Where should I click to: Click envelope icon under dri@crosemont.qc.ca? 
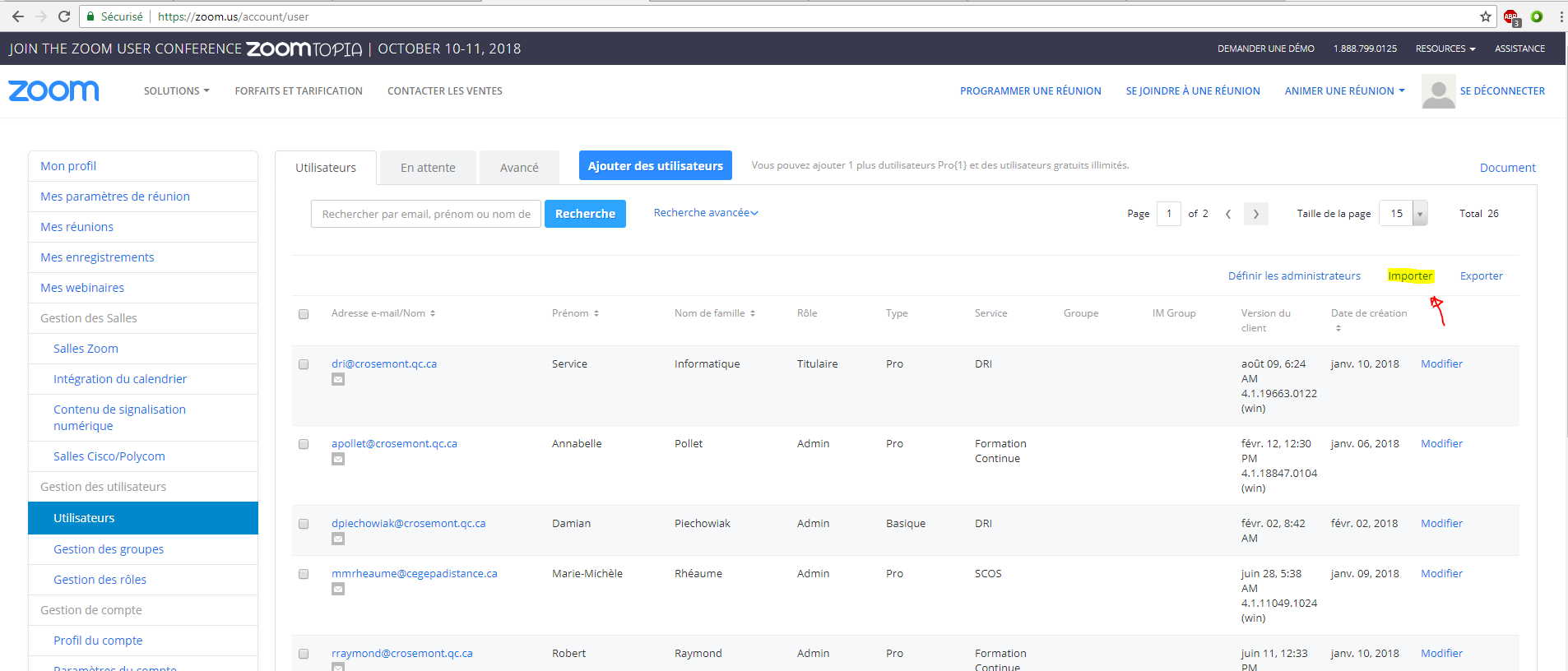pos(338,380)
